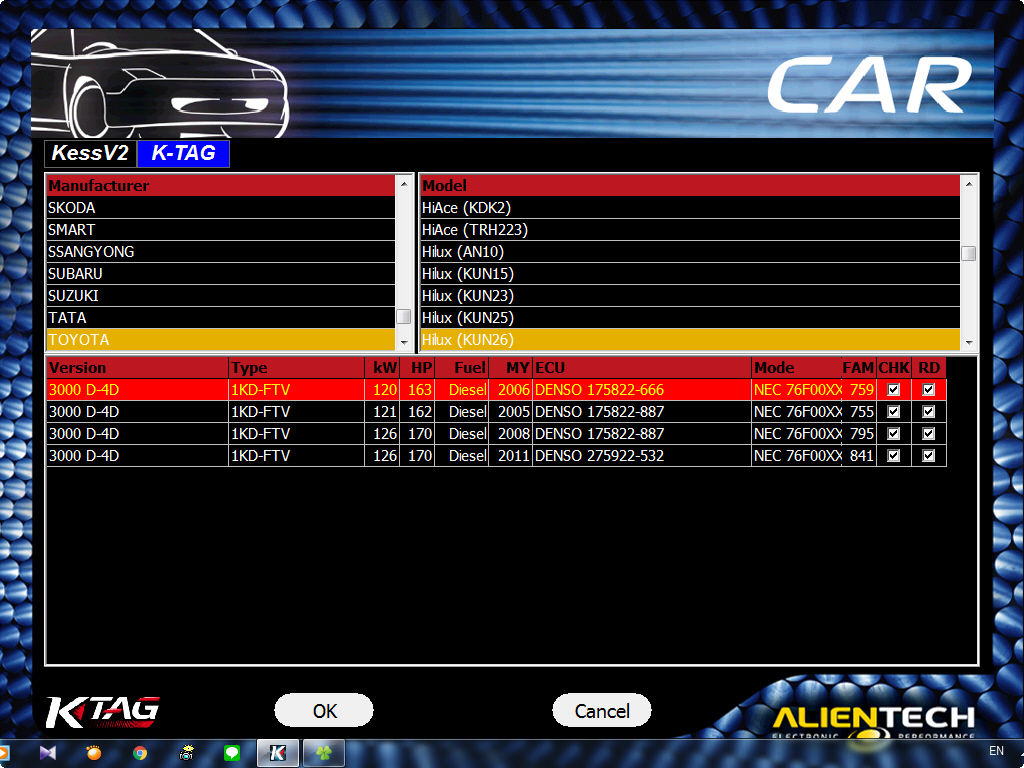This screenshot has height=768, width=1024.
Task: Select the 2006 DENSO 175822-666 version row
Action: pos(496,390)
